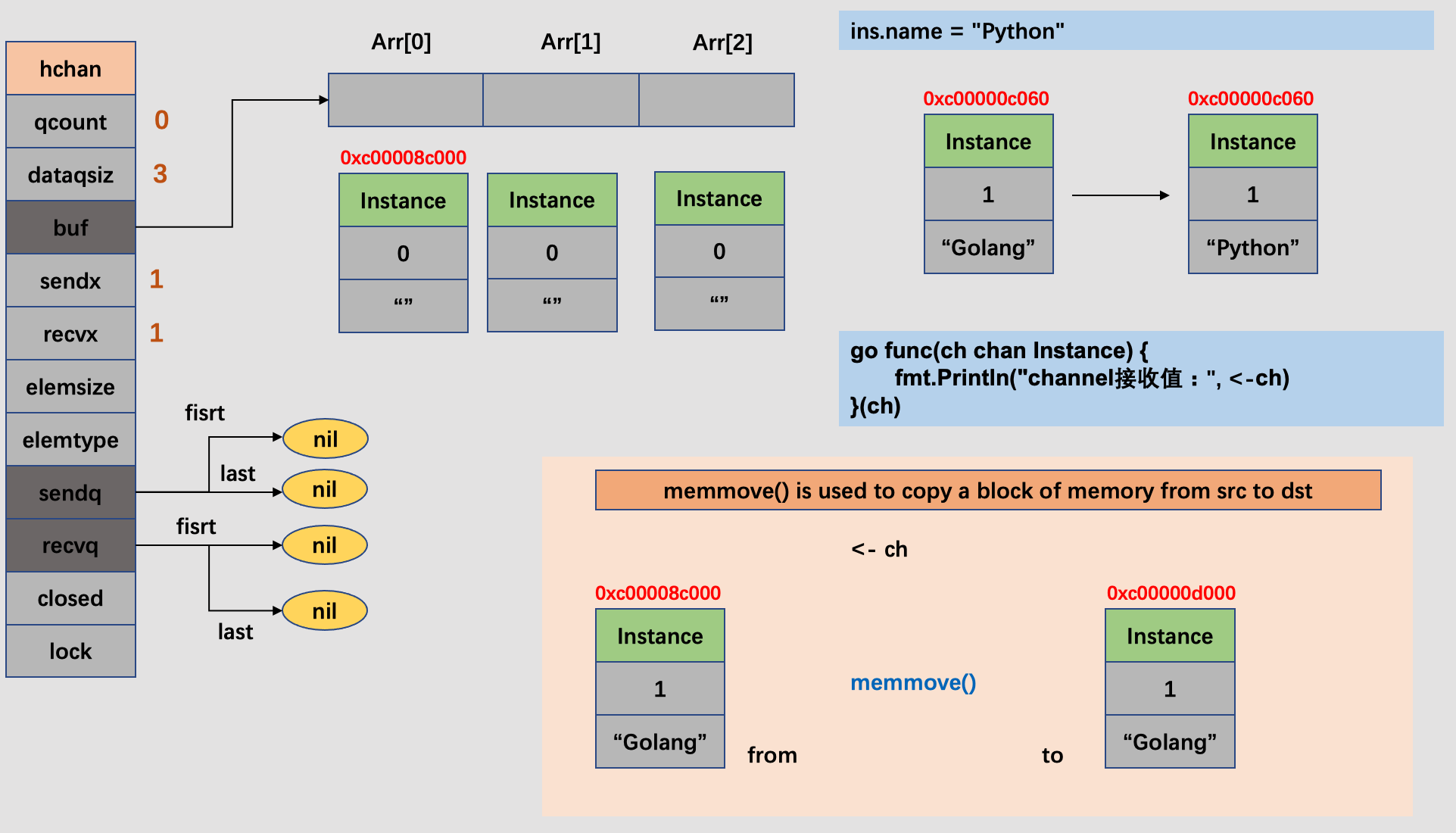Click the "<- ch" label
1456x833 pixels.
(x=879, y=549)
